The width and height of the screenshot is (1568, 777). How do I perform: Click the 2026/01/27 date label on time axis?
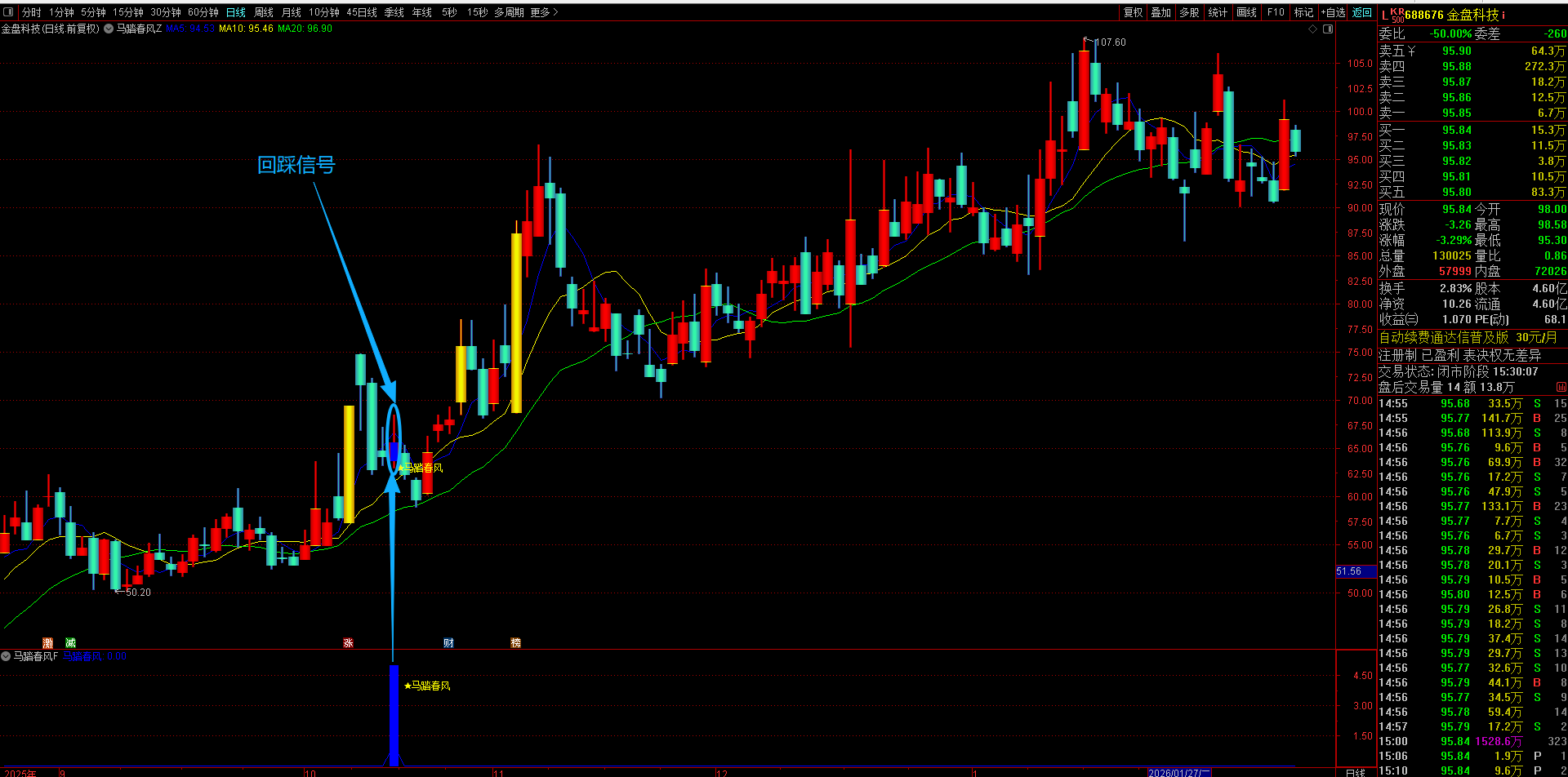coord(1178,772)
